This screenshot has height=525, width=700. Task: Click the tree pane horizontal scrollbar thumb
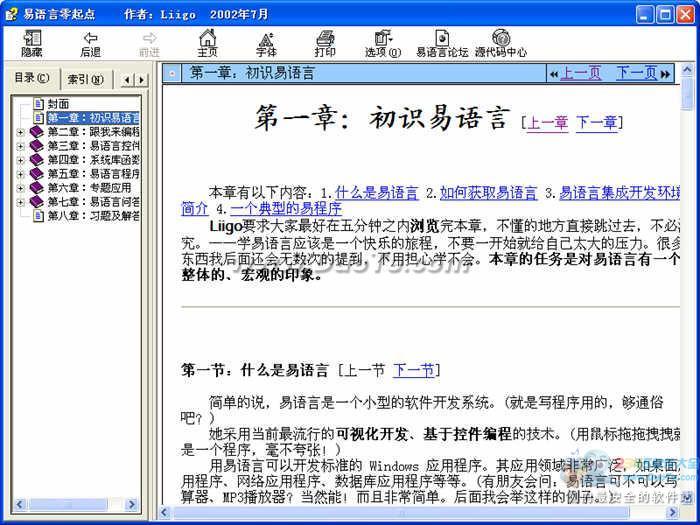[68, 504]
